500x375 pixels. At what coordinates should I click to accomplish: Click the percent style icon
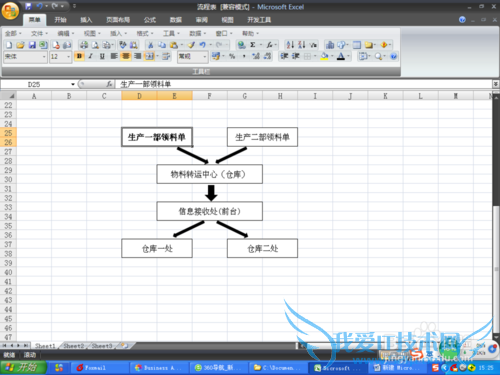232,56
